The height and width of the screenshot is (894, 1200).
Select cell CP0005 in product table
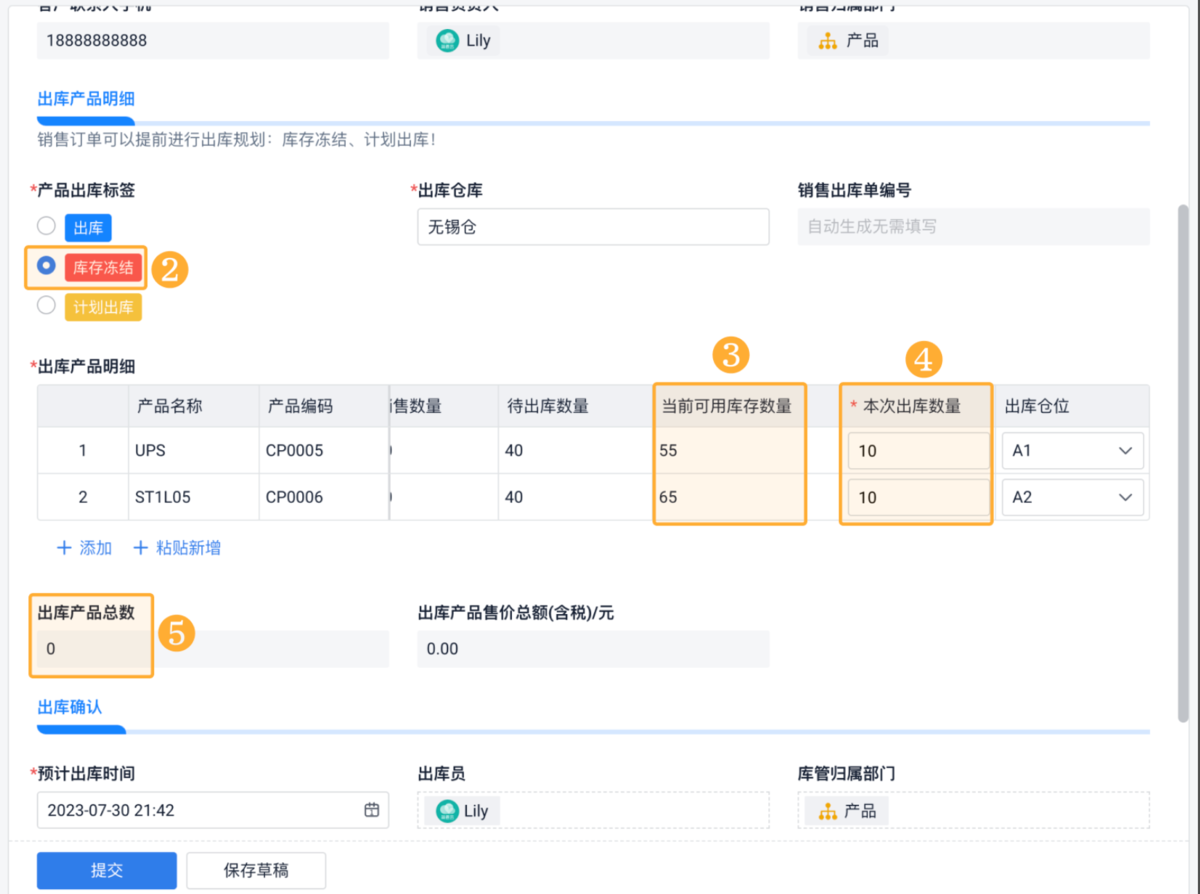[x=323, y=451]
